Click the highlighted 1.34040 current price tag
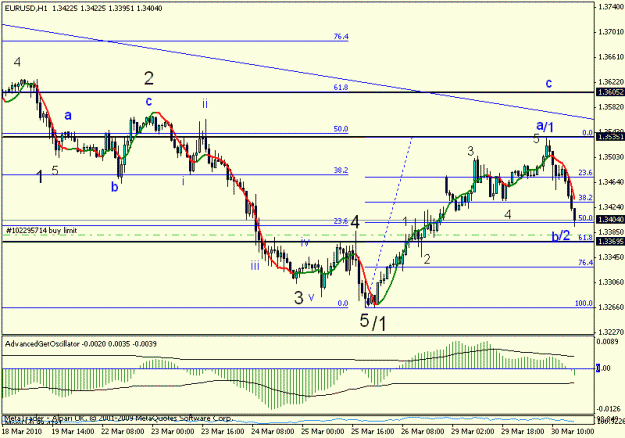625x438 pixels. pos(609,219)
